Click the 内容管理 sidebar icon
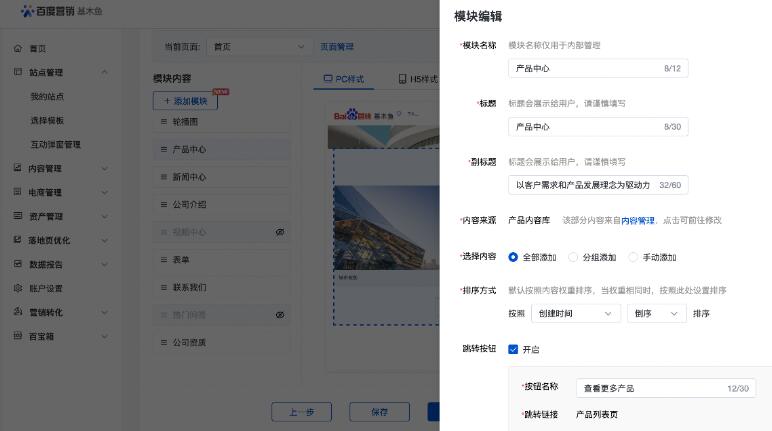The image size is (772, 431). [x=18, y=168]
